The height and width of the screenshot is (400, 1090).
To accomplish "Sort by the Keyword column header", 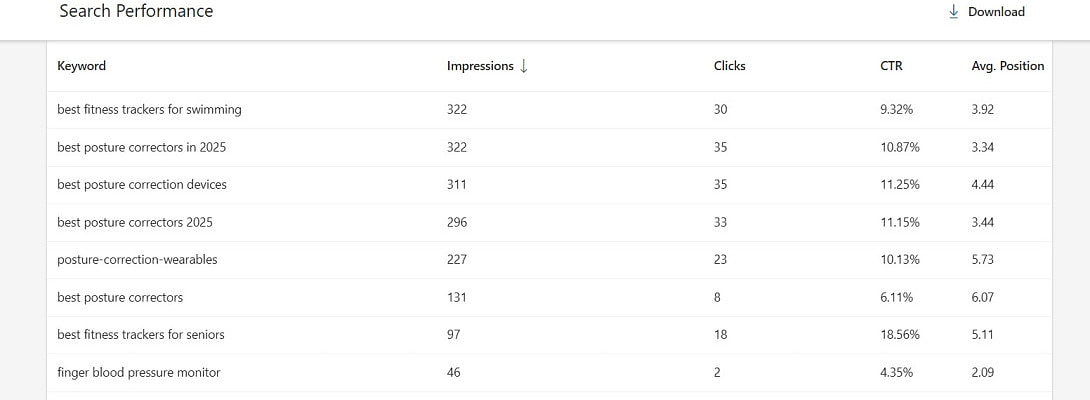I will 81,66.
